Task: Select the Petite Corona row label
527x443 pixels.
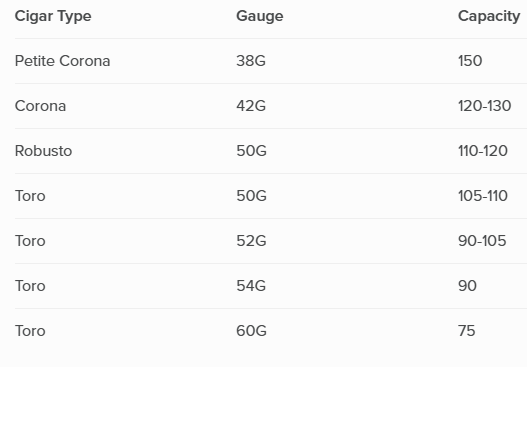Action: pos(63,61)
